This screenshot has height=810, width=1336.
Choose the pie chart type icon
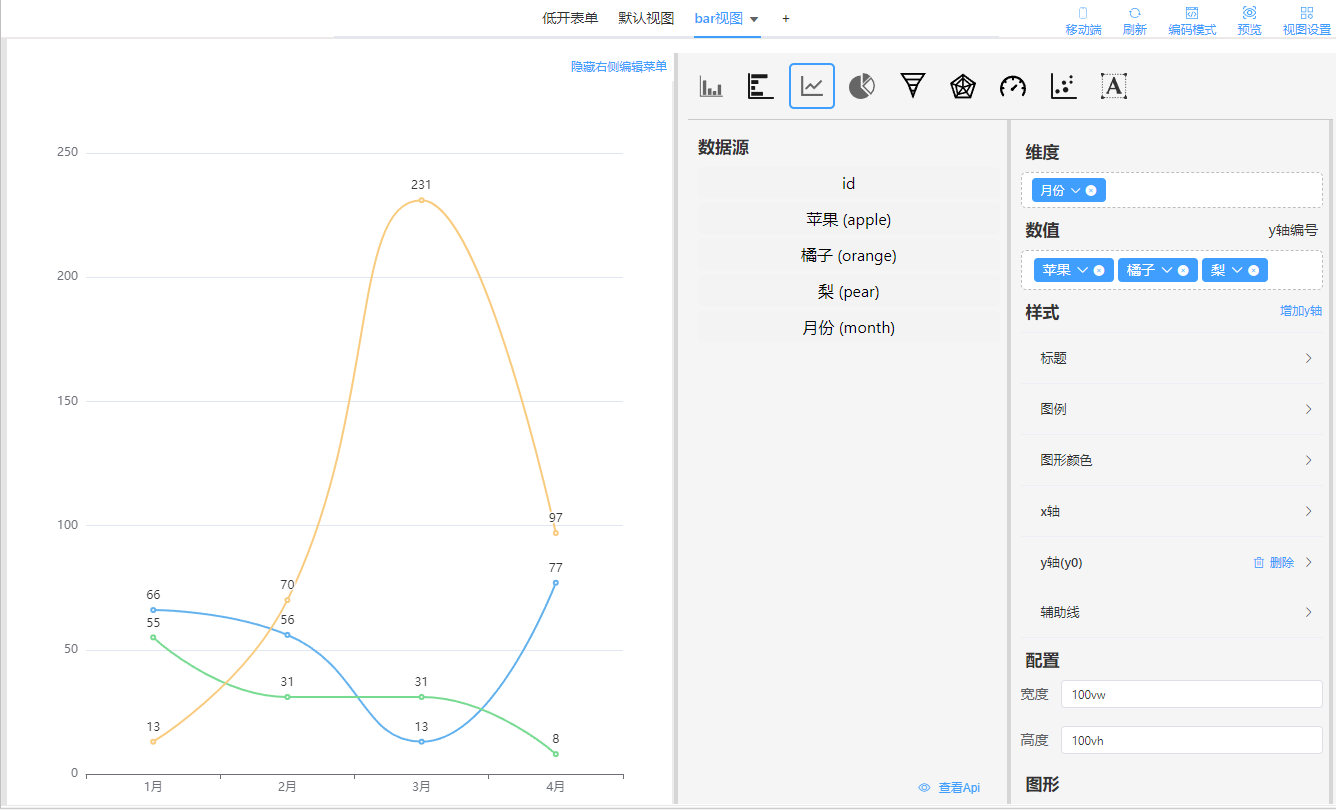(x=862, y=87)
